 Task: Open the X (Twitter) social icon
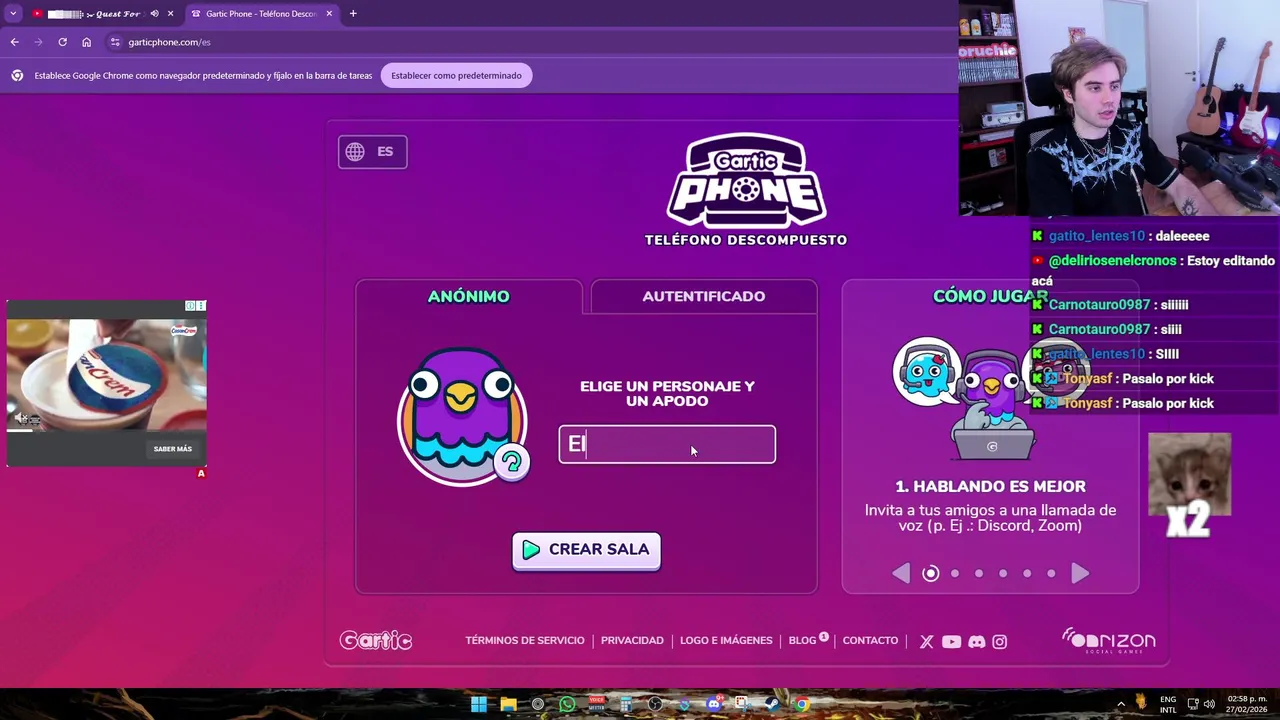[x=926, y=642]
